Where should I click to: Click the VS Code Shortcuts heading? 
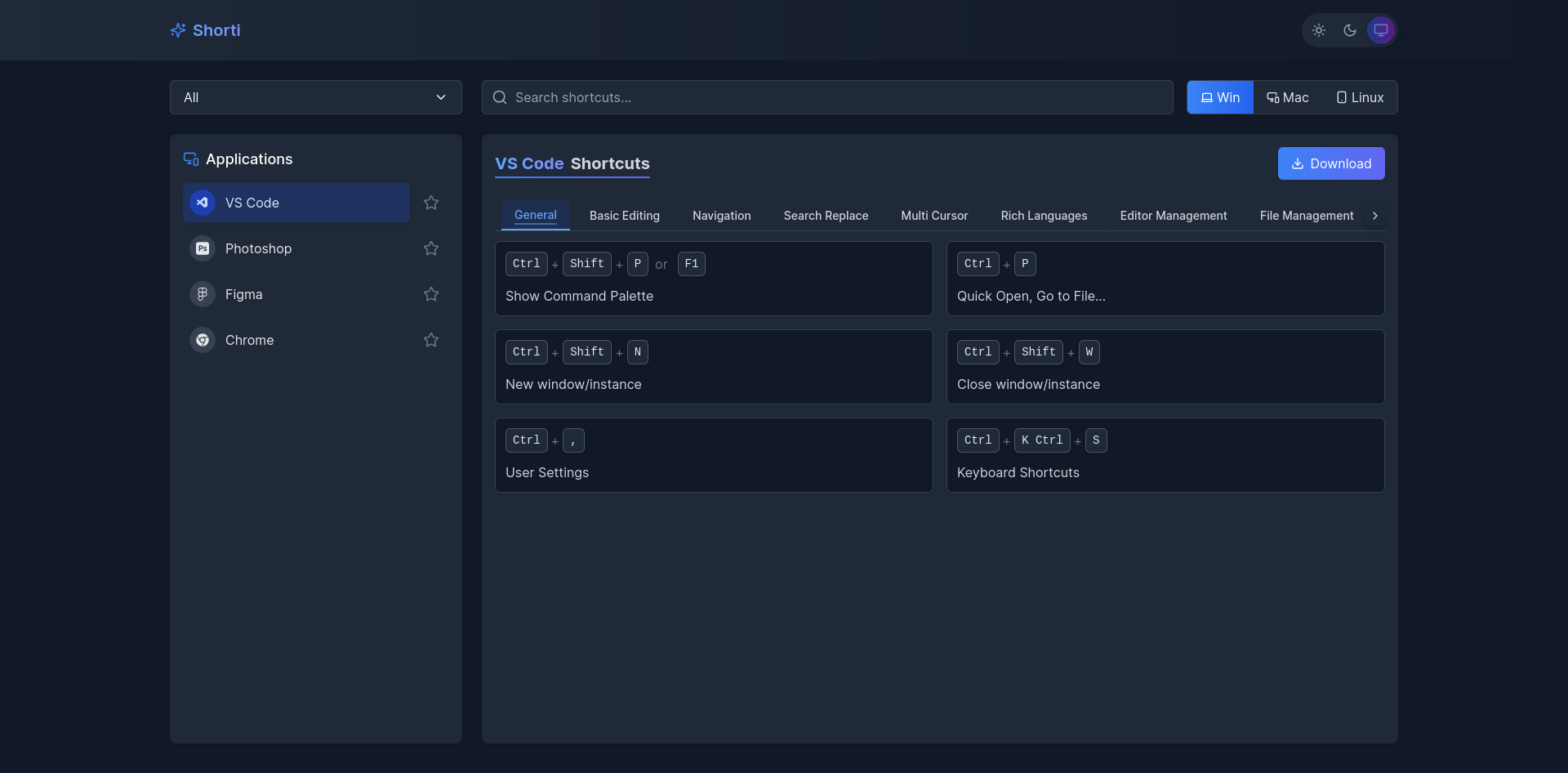click(x=572, y=163)
